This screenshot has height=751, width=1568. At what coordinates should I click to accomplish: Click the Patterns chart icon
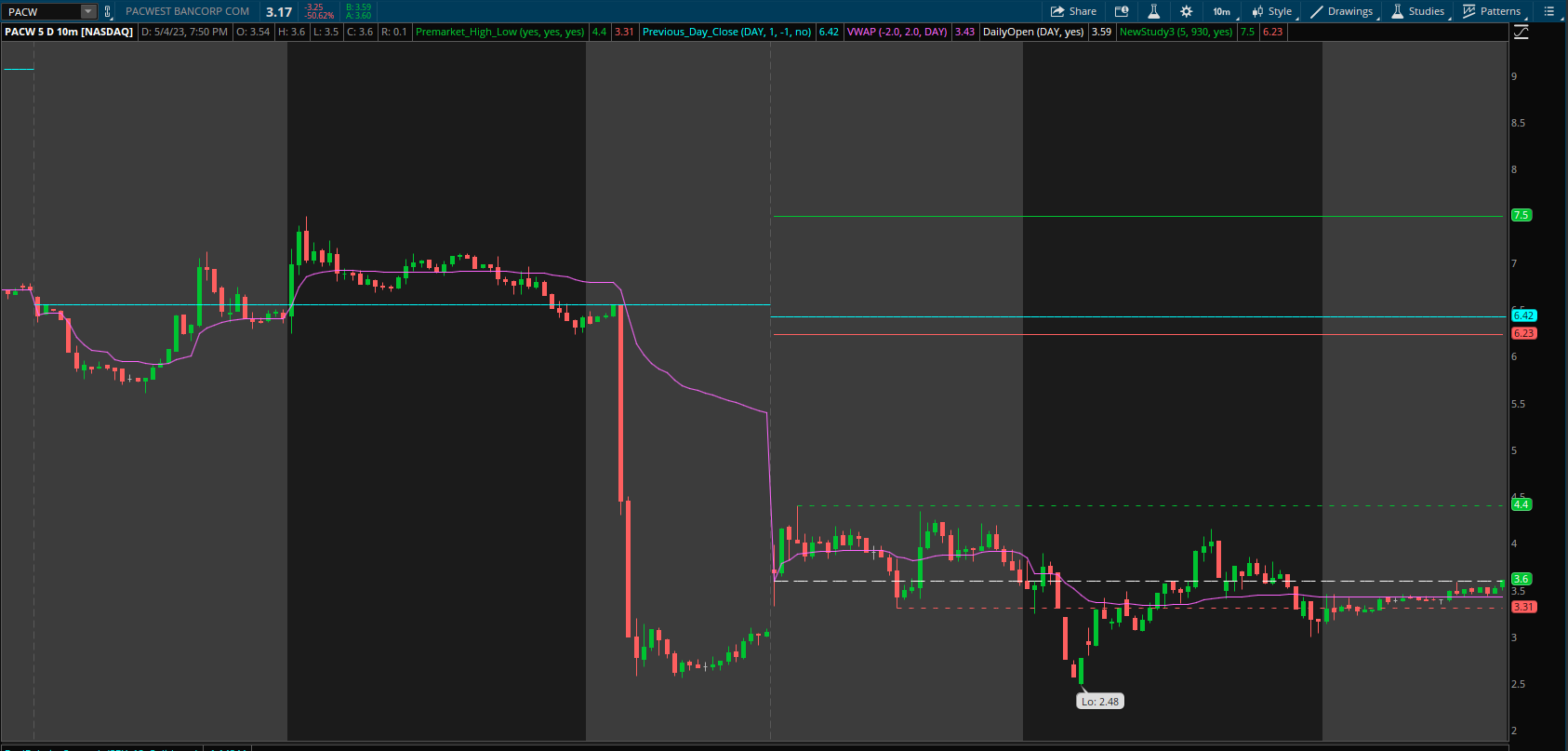tap(1469, 12)
